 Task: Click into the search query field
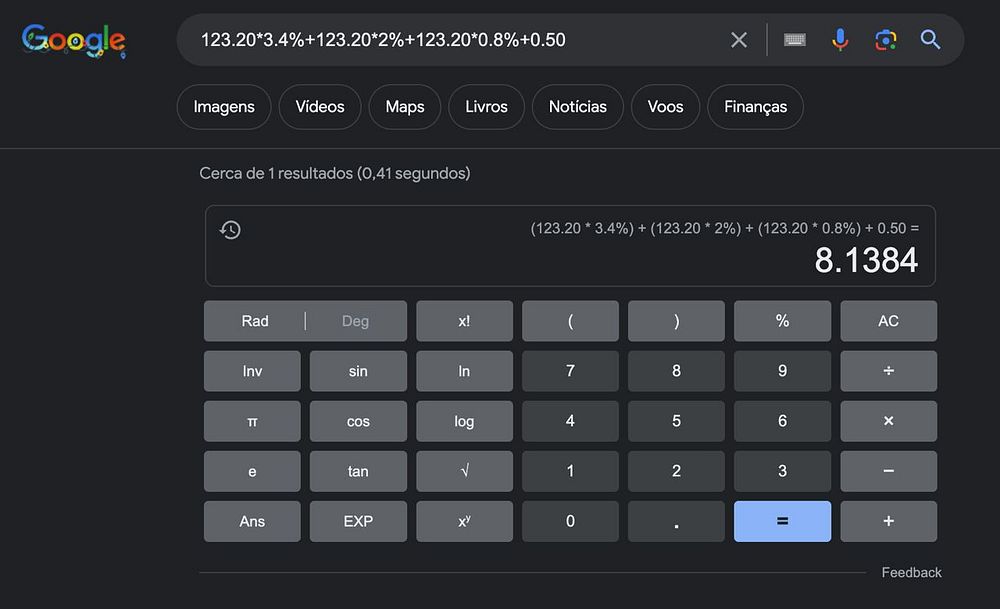pyautogui.click(x=450, y=40)
